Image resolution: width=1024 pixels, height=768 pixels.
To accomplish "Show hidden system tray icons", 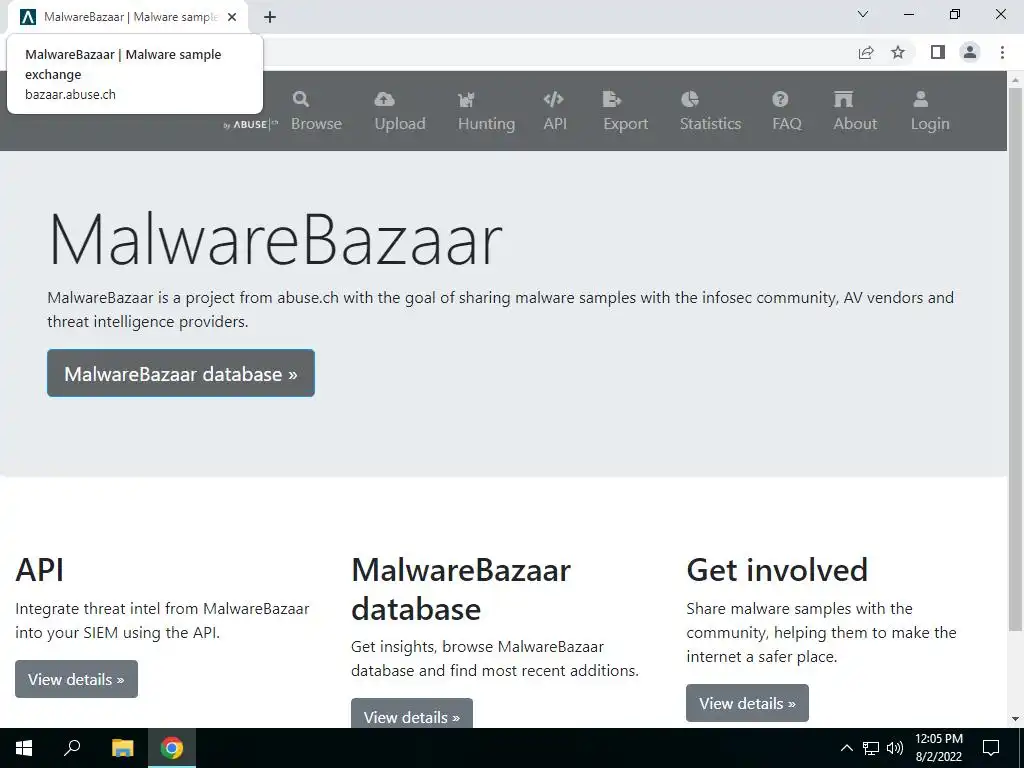I will tap(846, 748).
